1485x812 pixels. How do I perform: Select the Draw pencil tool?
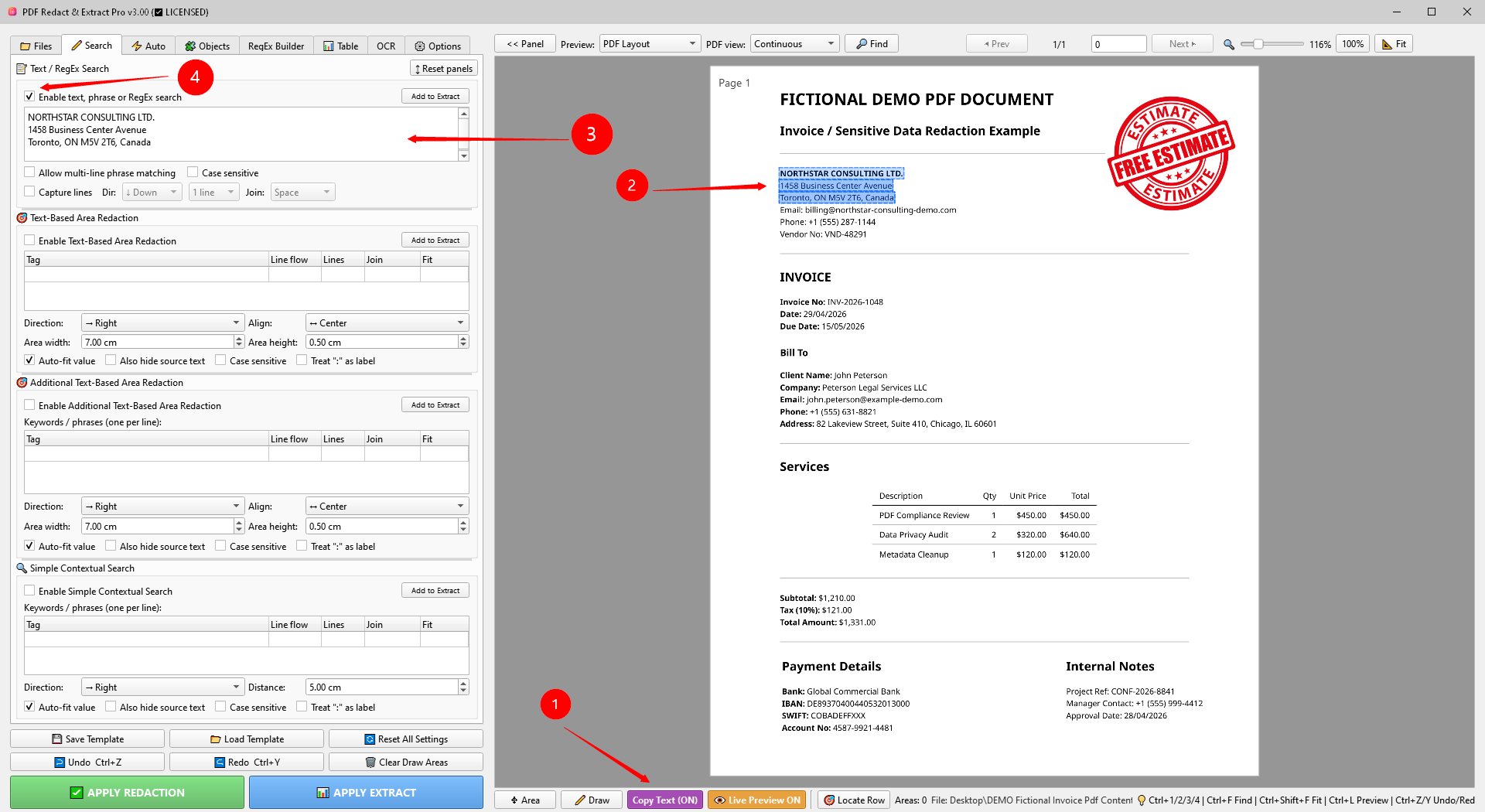(592, 800)
